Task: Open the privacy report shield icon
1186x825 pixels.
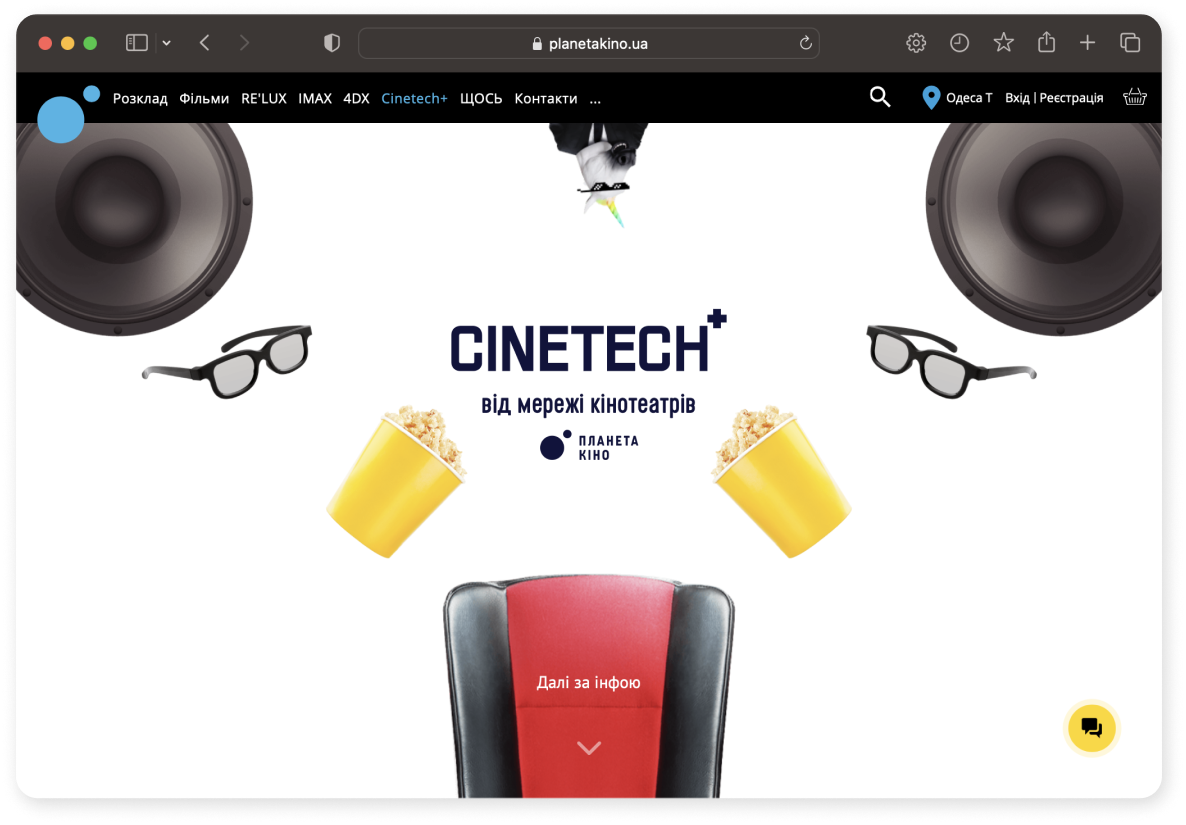Action: [x=331, y=43]
